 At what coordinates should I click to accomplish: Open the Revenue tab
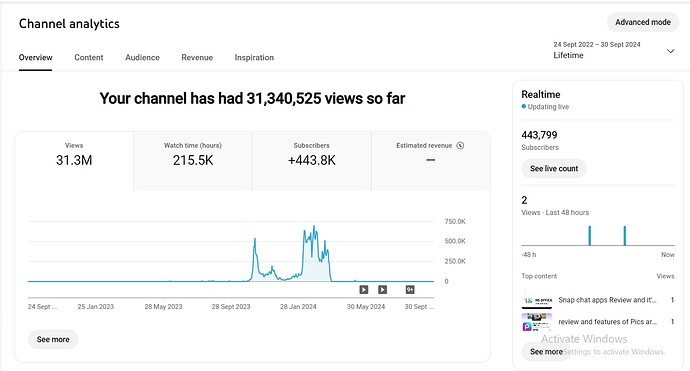point(197,58)
